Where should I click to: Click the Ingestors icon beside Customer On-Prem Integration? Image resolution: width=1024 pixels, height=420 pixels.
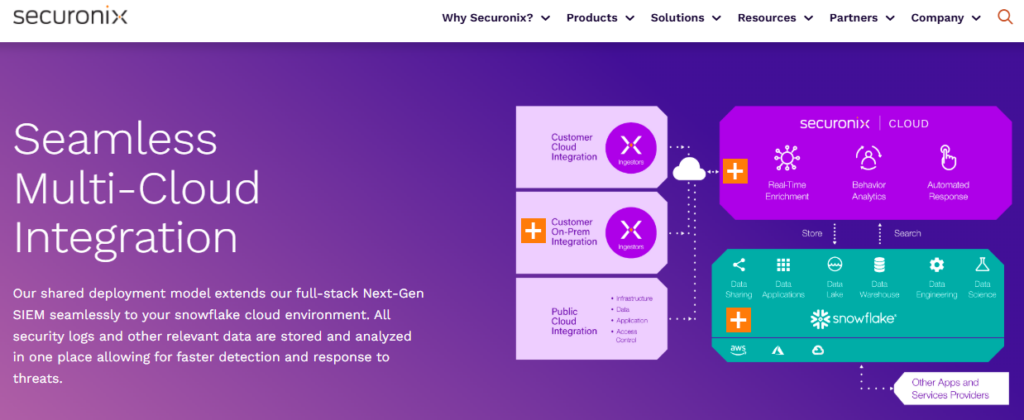pos(630,232)
